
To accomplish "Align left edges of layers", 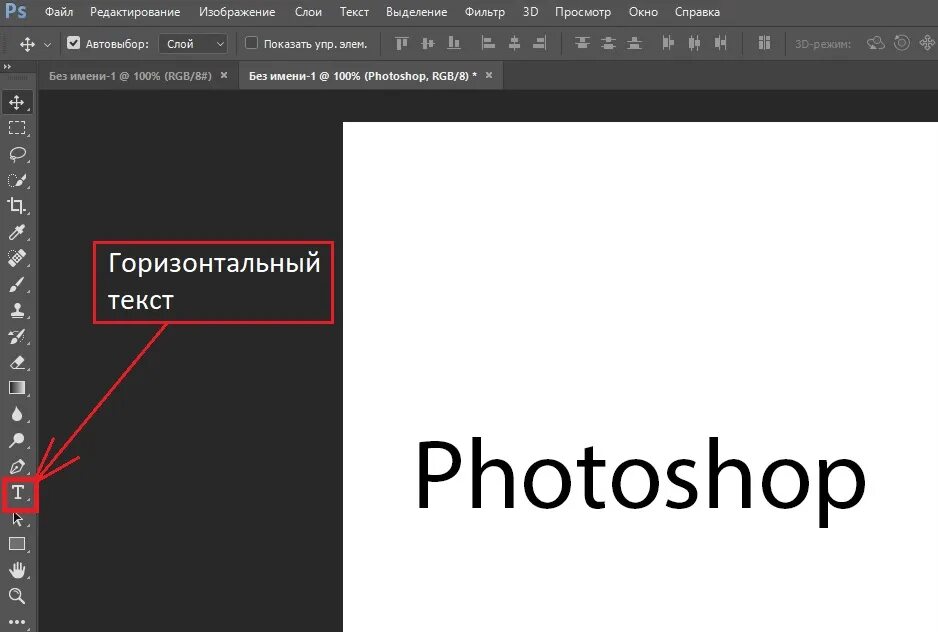I will [488, 43].
